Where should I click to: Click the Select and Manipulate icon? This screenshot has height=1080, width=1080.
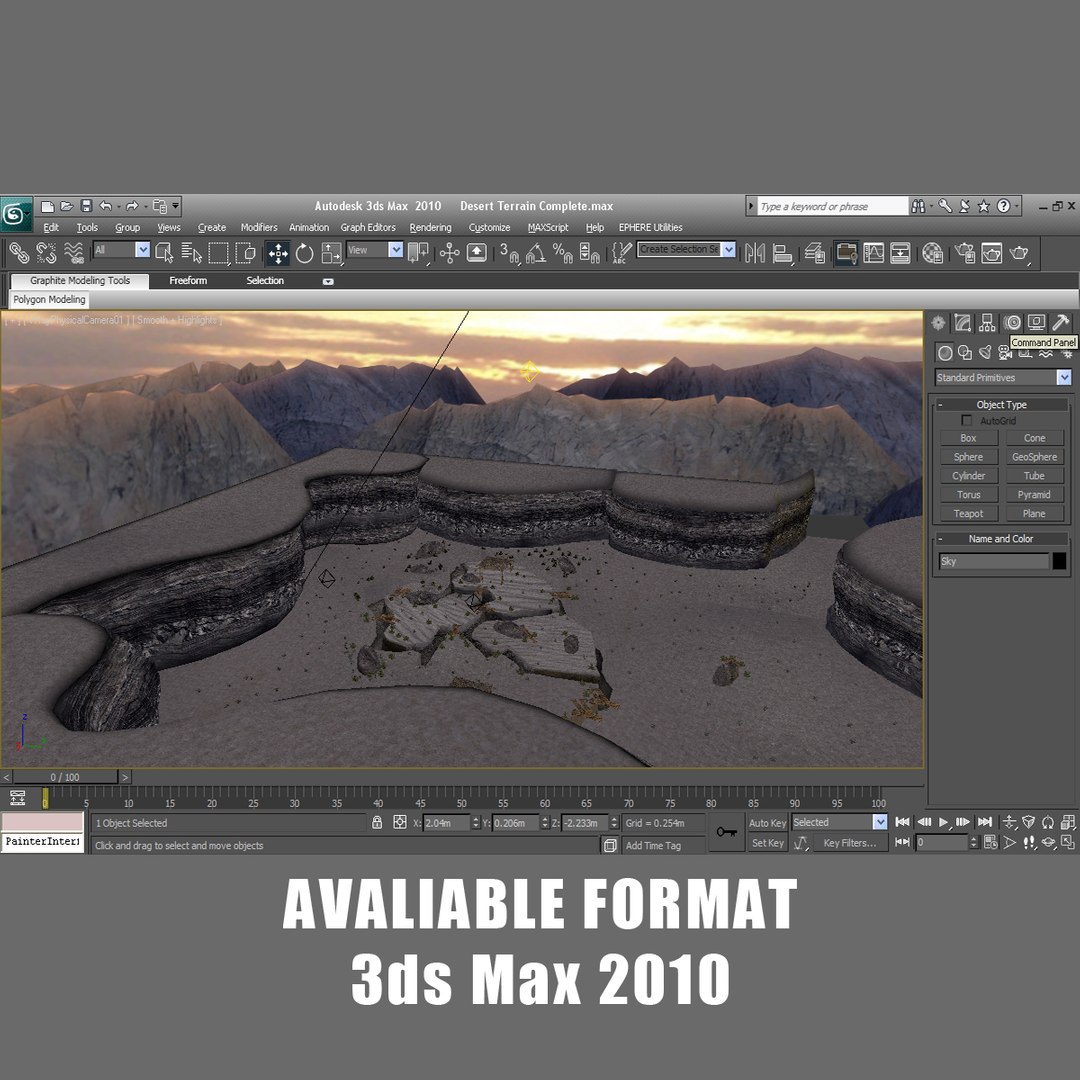click(x=449, y=253)
